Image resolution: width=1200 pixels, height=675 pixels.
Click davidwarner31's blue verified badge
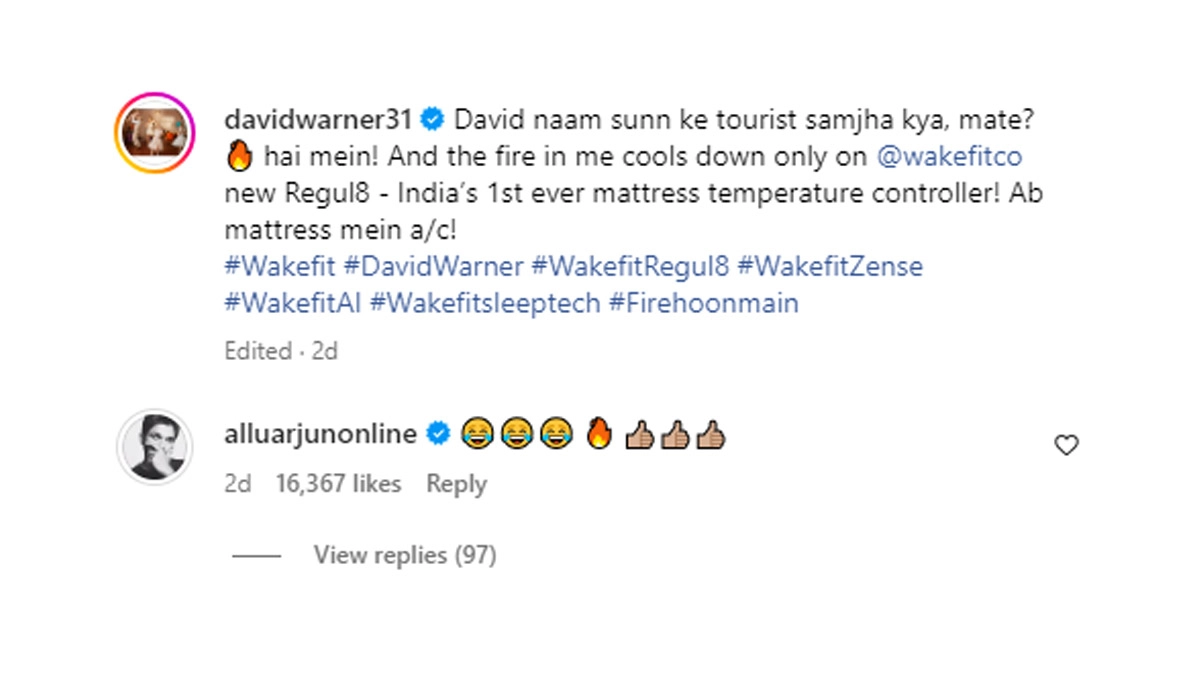(433, 121)
